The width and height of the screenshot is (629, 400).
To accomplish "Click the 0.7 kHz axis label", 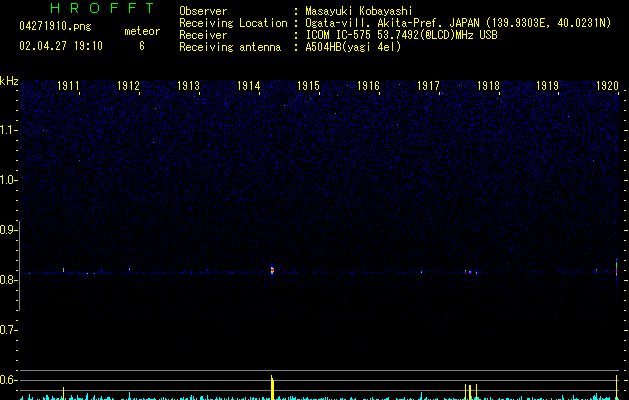I will click(x=8, y=330).
